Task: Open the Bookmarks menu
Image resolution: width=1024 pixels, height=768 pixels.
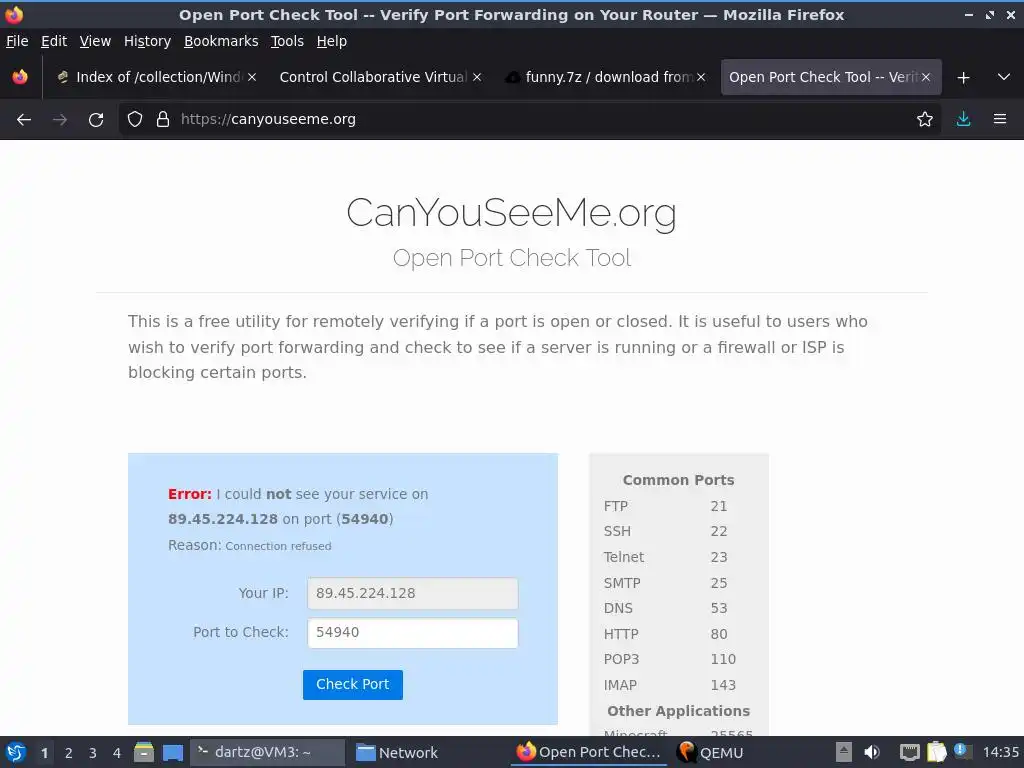Action: point(221,41)
